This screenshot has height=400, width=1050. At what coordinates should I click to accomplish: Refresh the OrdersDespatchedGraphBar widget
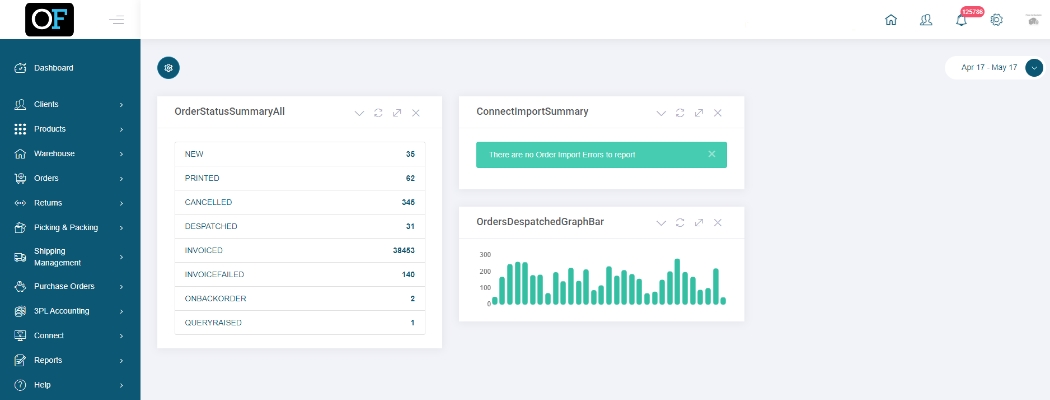(680, 223)
